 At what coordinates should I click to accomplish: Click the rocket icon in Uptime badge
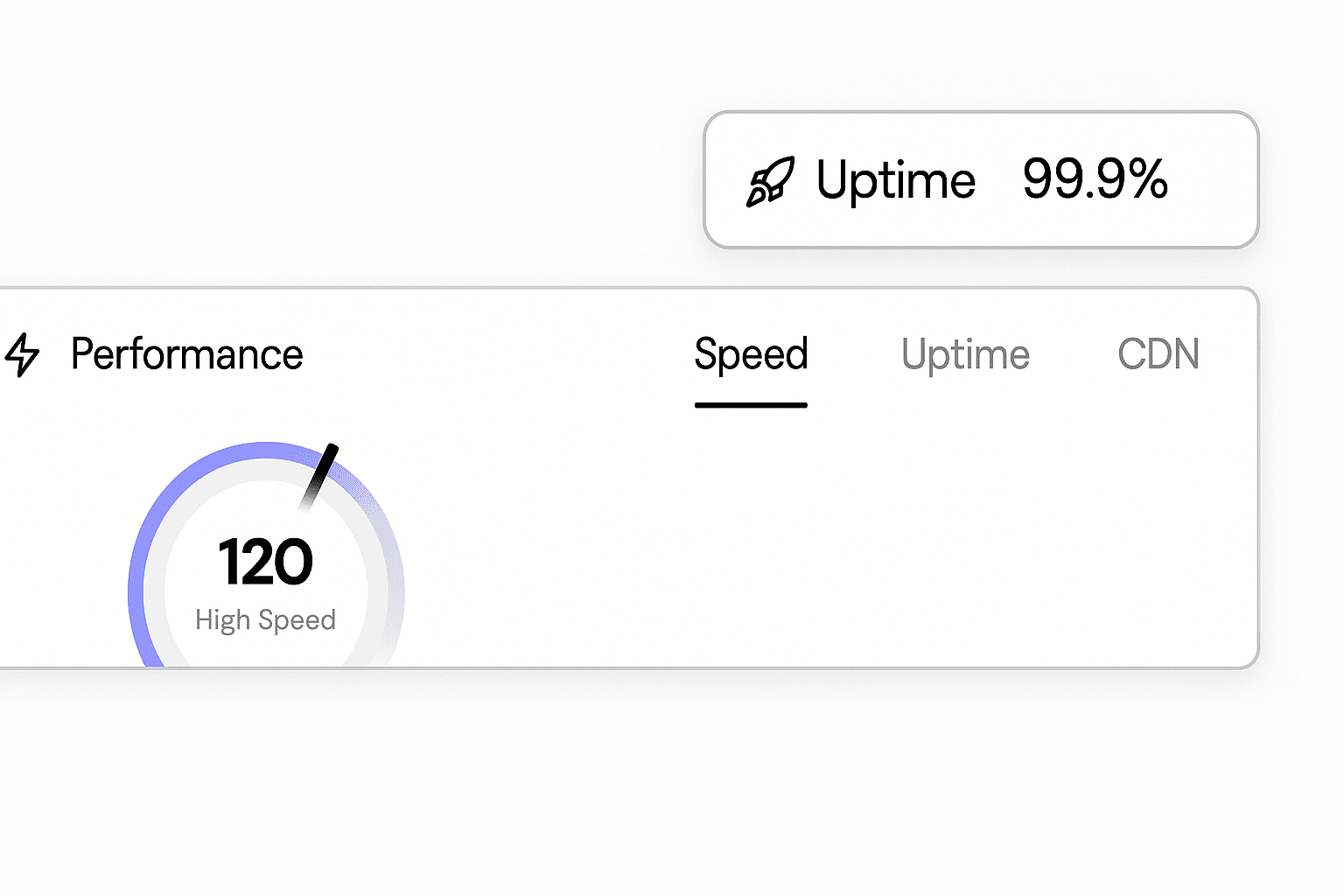click(x=770, y=181)
